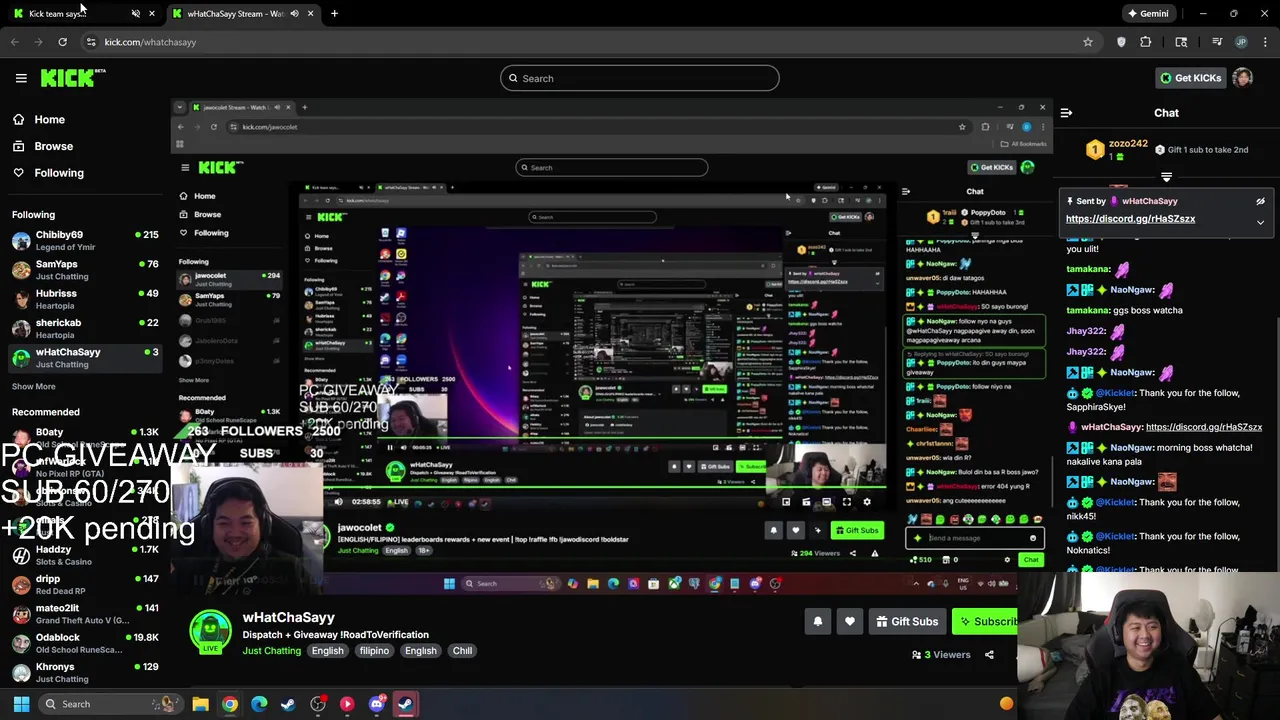This screenshot has width=1280, height=720.
Task: Select the Chill tag
Action: click(x=462, y=651)
